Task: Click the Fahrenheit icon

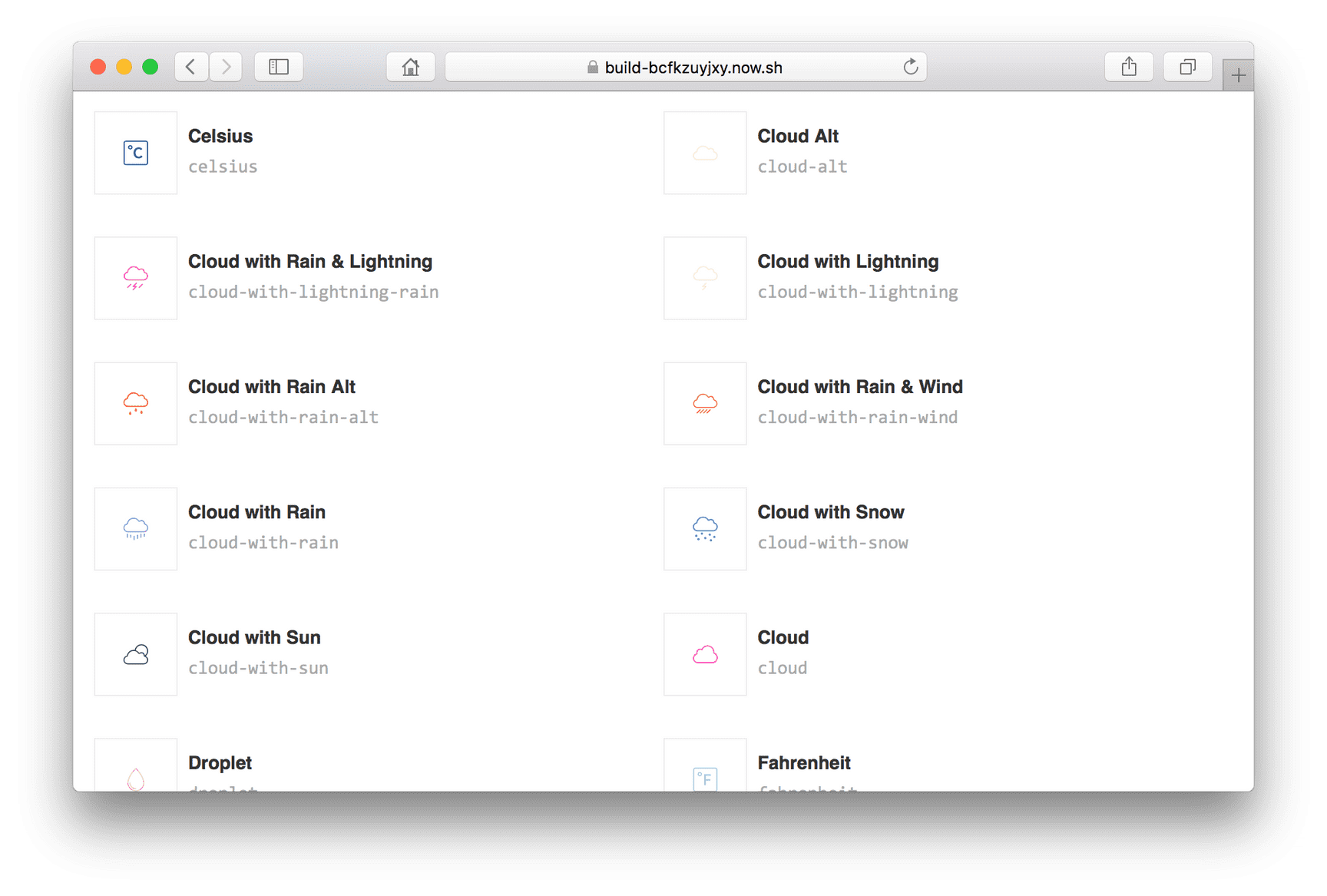Action: [x=704, y=777]
